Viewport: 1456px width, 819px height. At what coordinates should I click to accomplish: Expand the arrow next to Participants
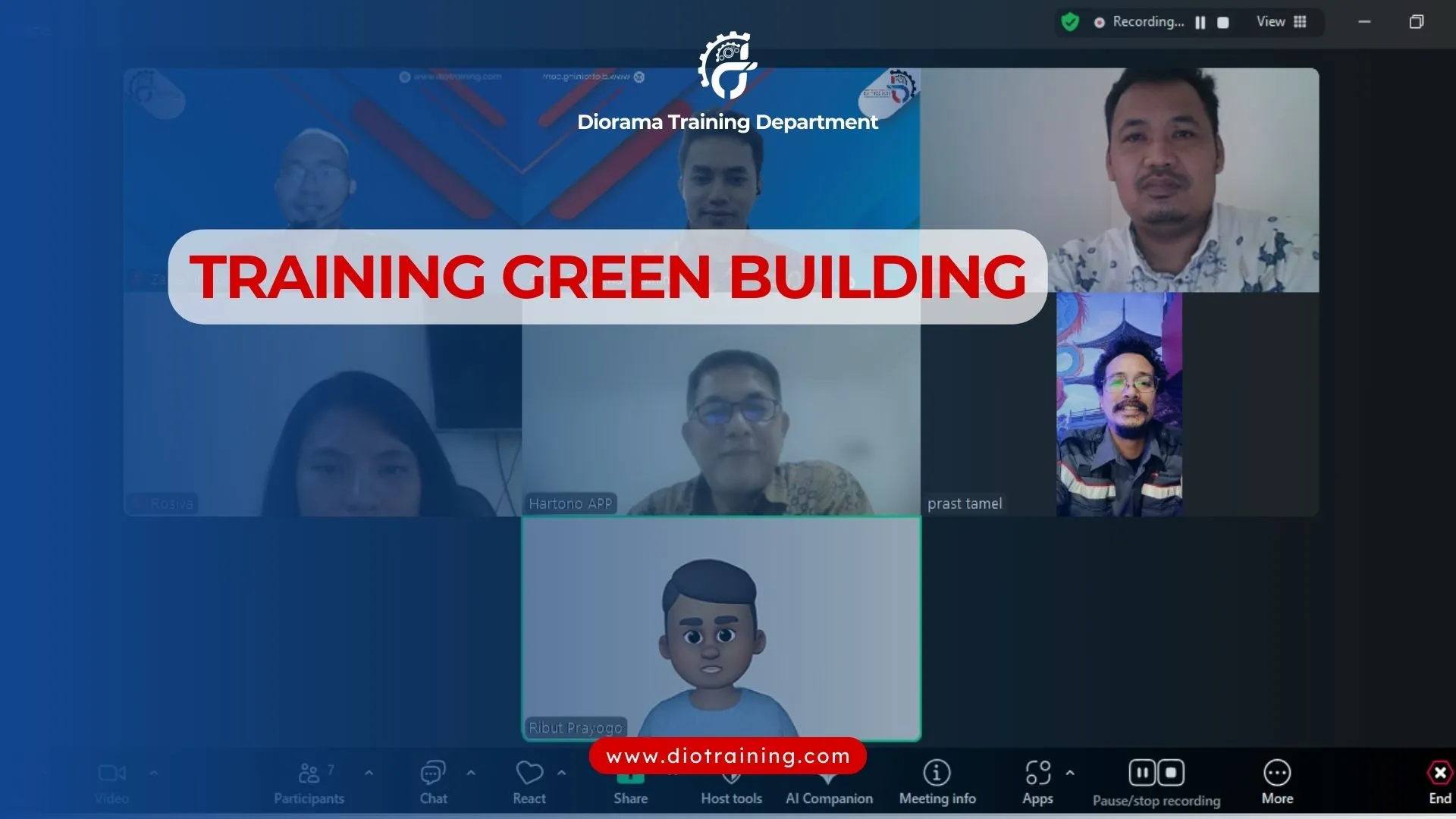pos(369,773)
